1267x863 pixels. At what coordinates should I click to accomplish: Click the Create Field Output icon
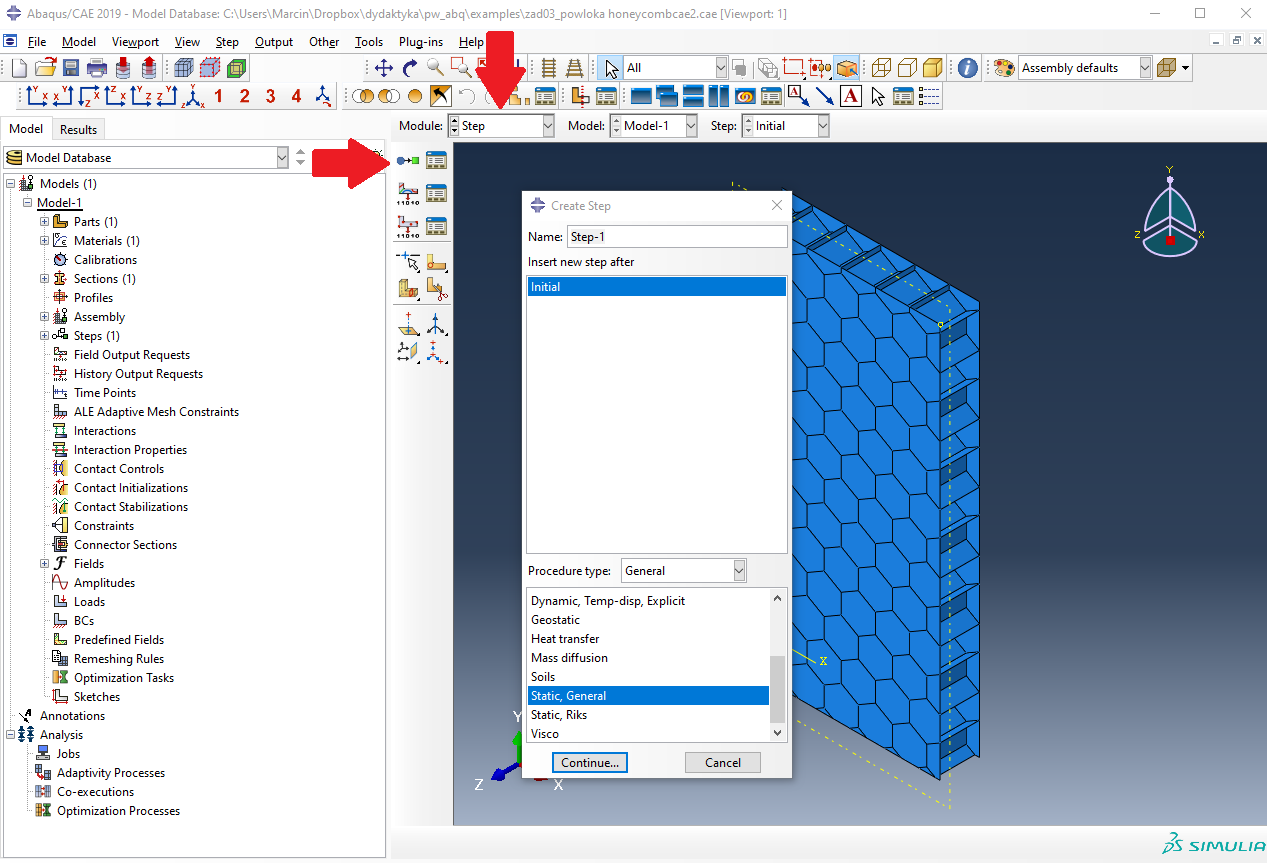click(408, 193)
